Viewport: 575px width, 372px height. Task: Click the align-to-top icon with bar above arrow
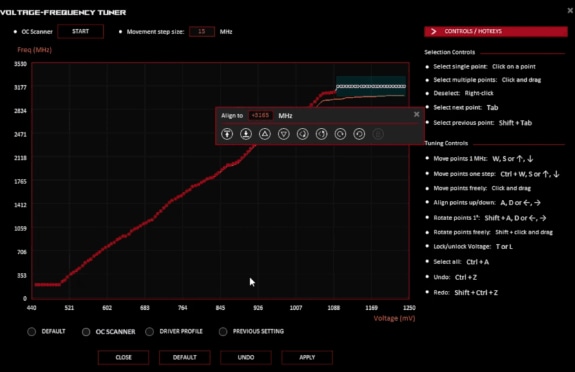[227, 134]
